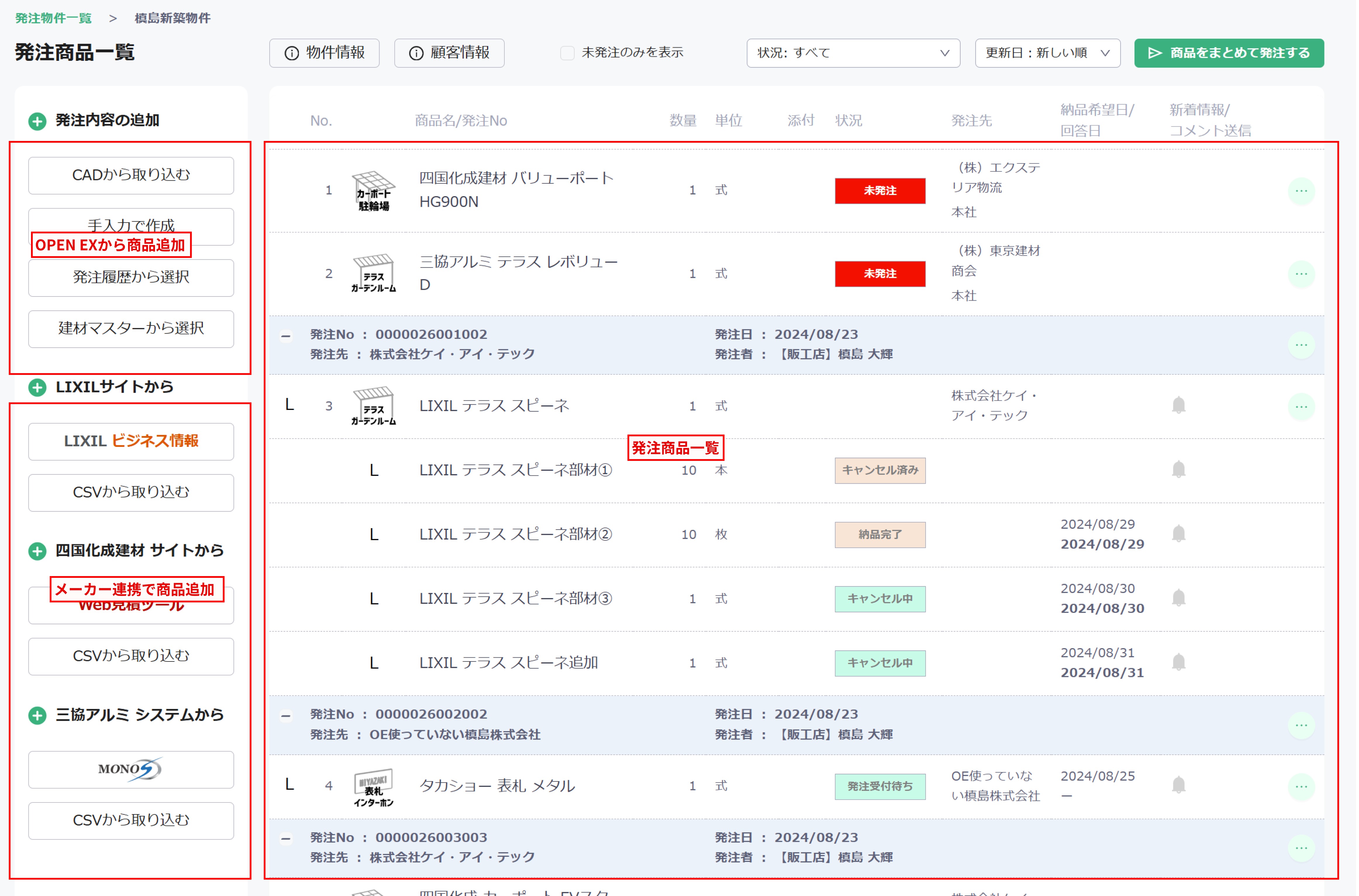Collapse order group 0000026003003
The width and height of the screenshot is (1359, 896).
click(286, 839)
